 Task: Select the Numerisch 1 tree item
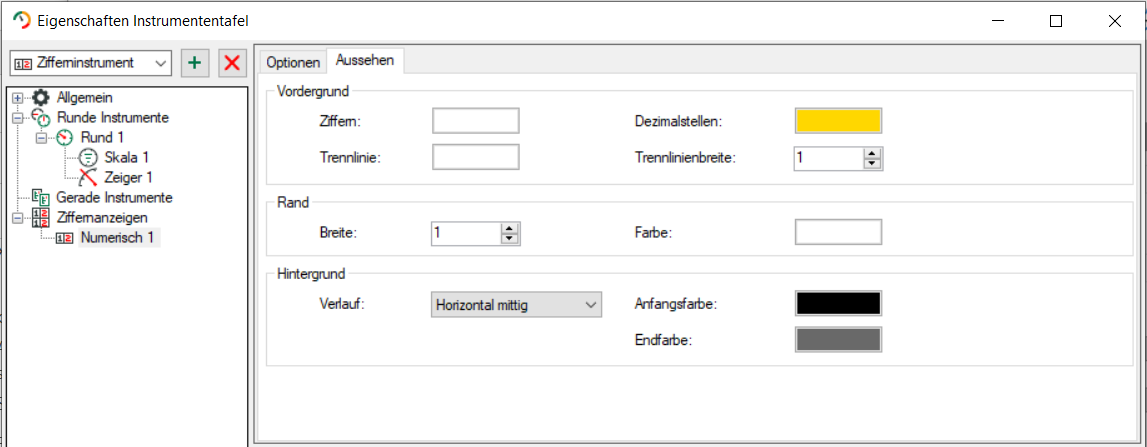117,237
